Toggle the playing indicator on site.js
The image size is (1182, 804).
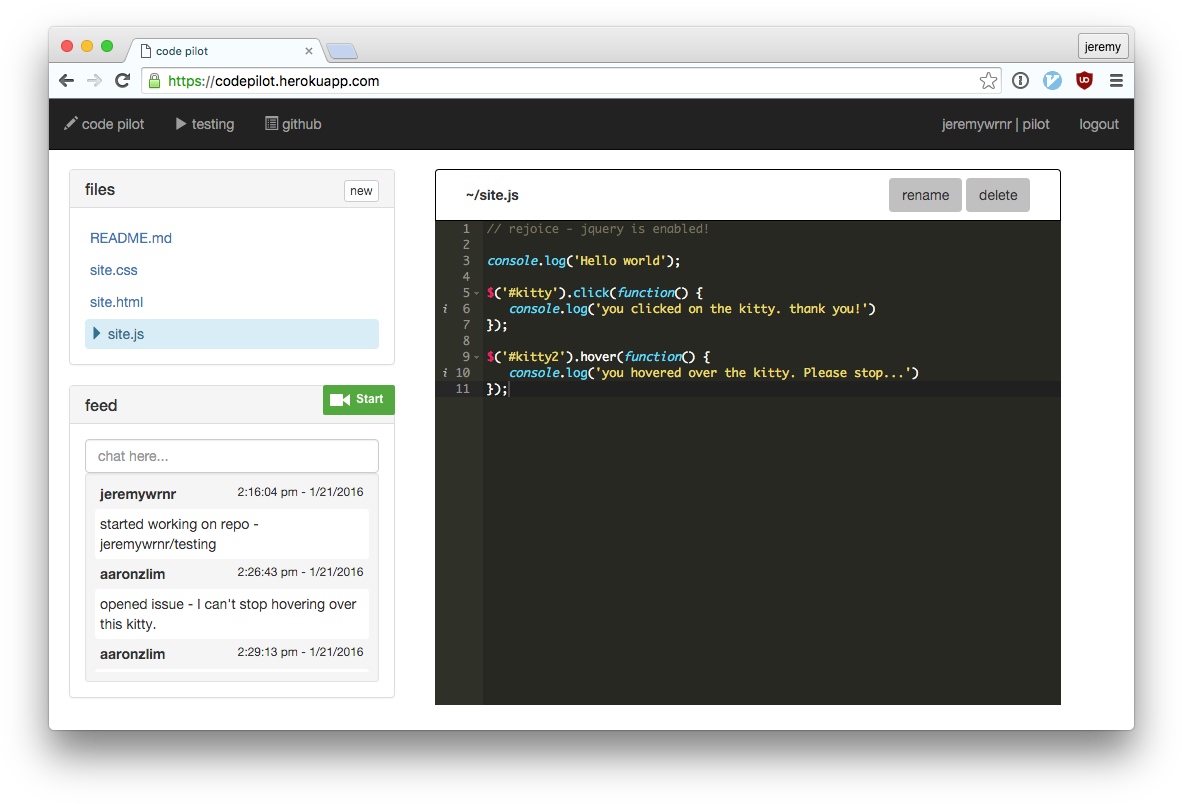pos(98,334)
